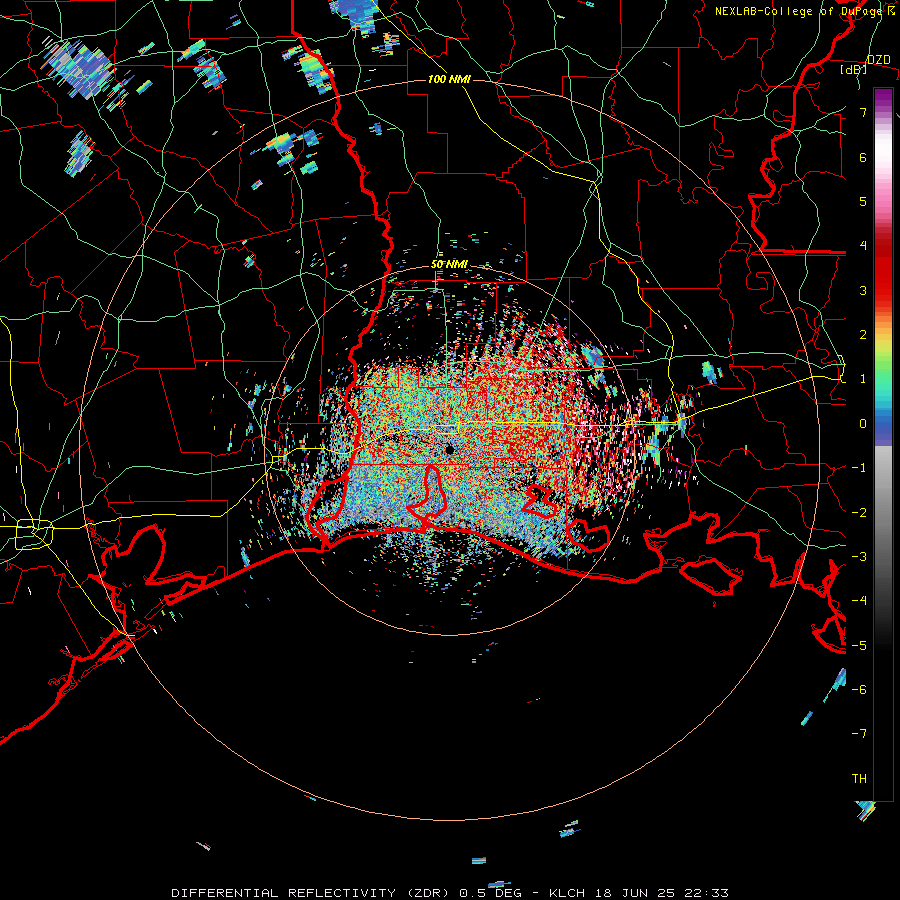This screenshot has height=900, width=900.
Task: Click the -7 value on color scale
Action: (x=859, y=734)
